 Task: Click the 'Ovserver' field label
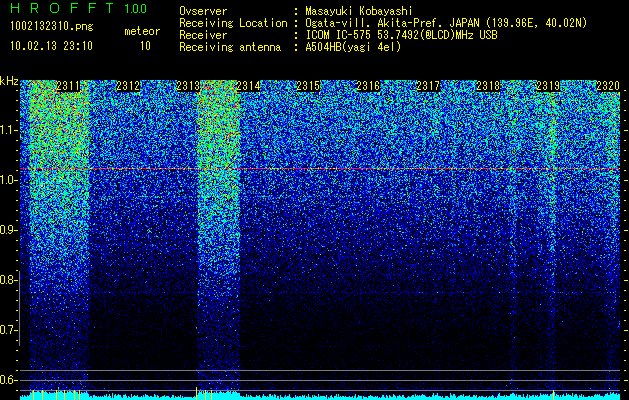[203, 11]
